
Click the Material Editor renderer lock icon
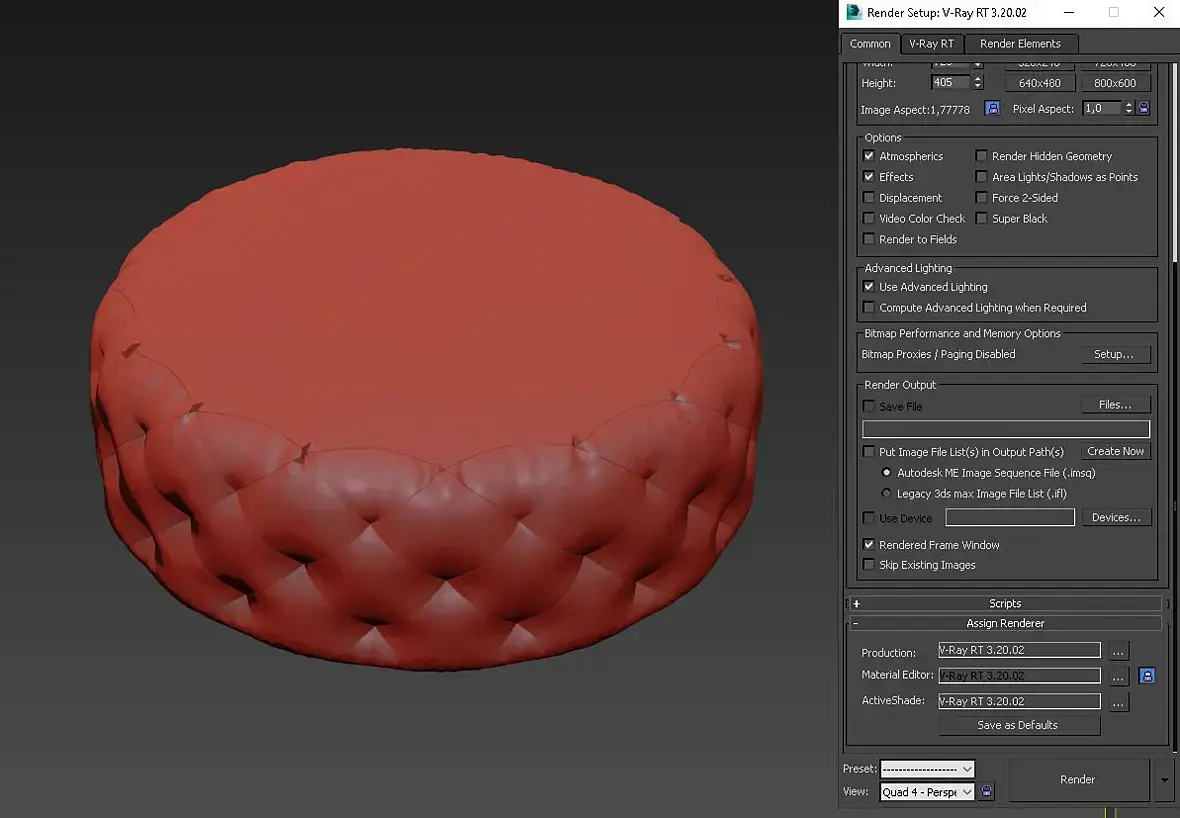point(1146,676)
